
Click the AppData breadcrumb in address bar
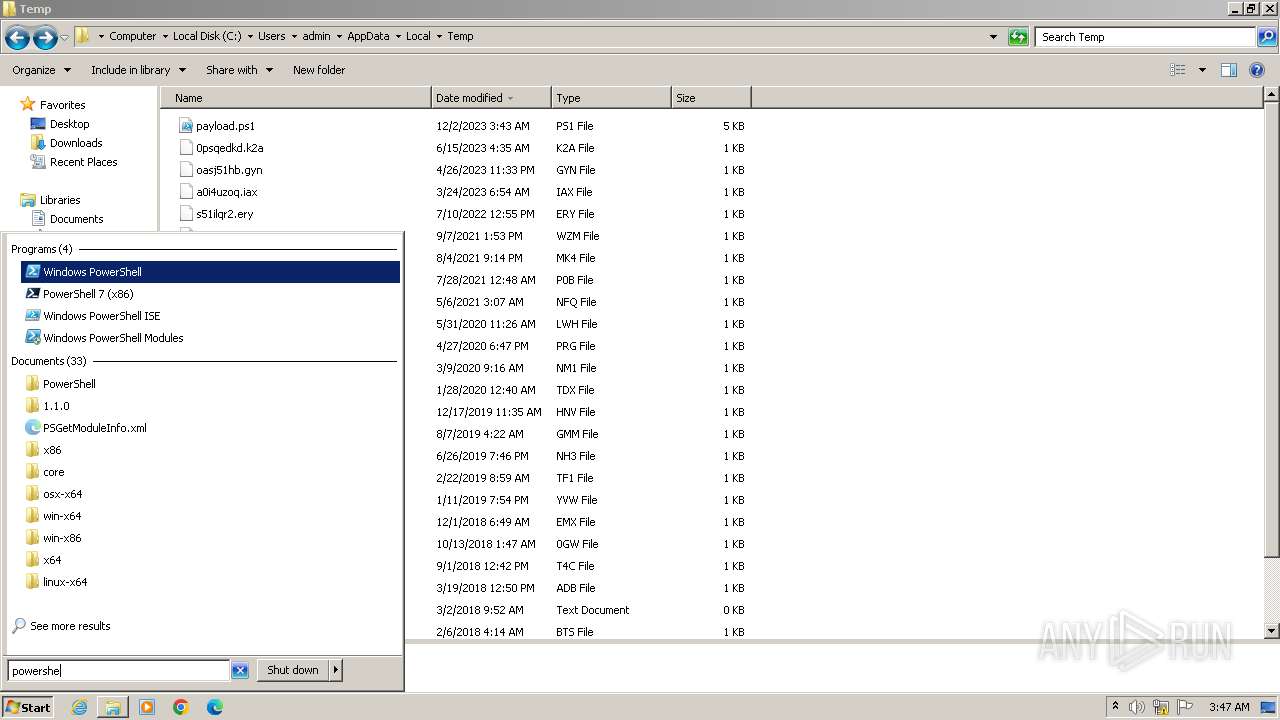click(x=368, y=36)
